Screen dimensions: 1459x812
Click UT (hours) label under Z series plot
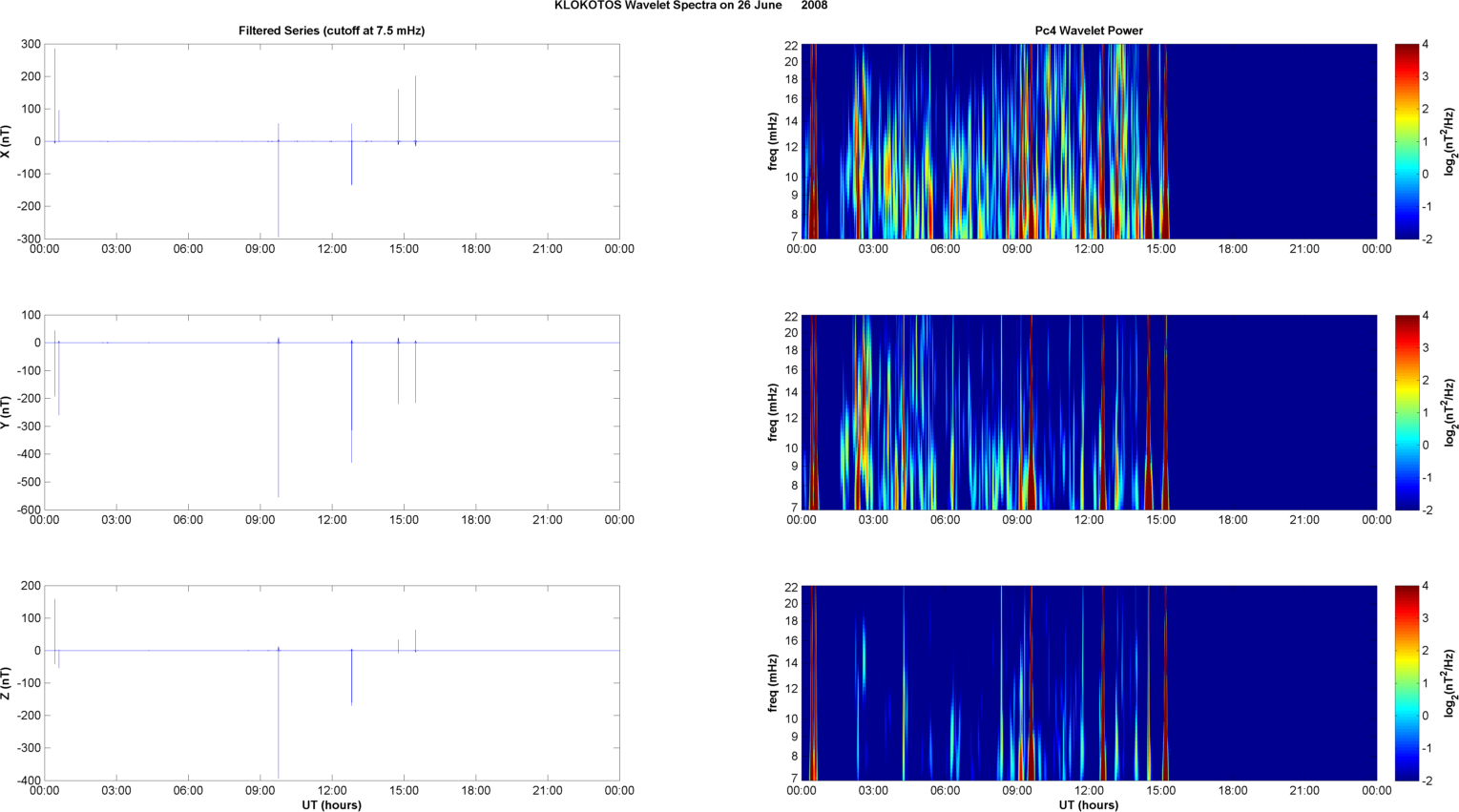[x=331, y=805]
